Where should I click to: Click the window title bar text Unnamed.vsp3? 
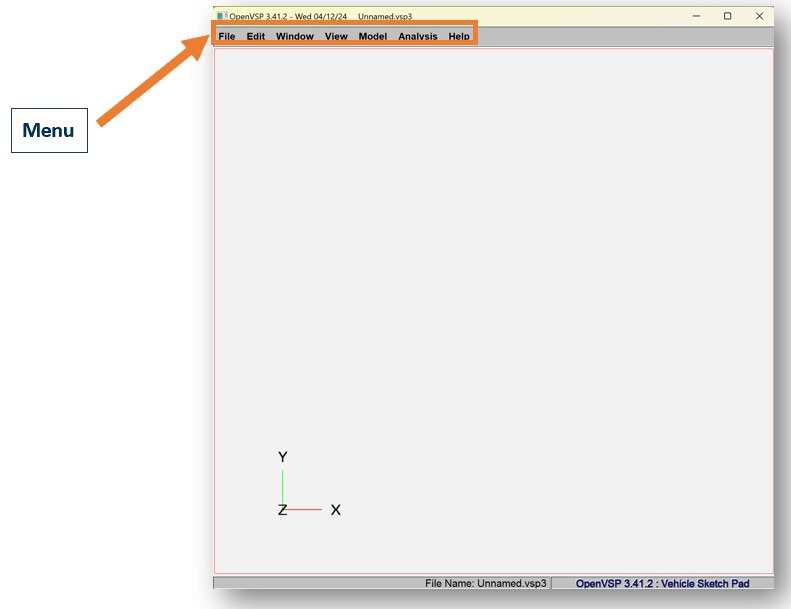(385, 16)
